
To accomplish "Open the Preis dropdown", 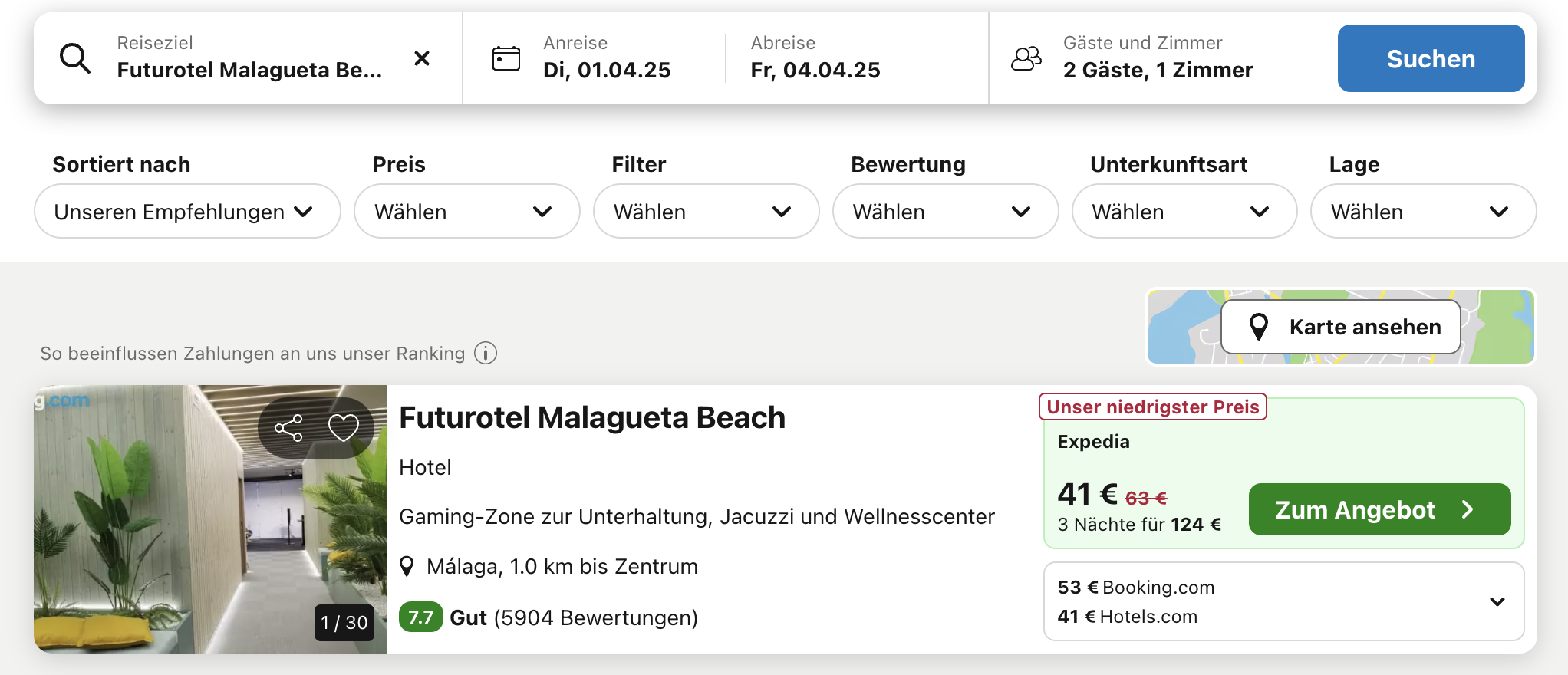I will click(x=466, y=211).
